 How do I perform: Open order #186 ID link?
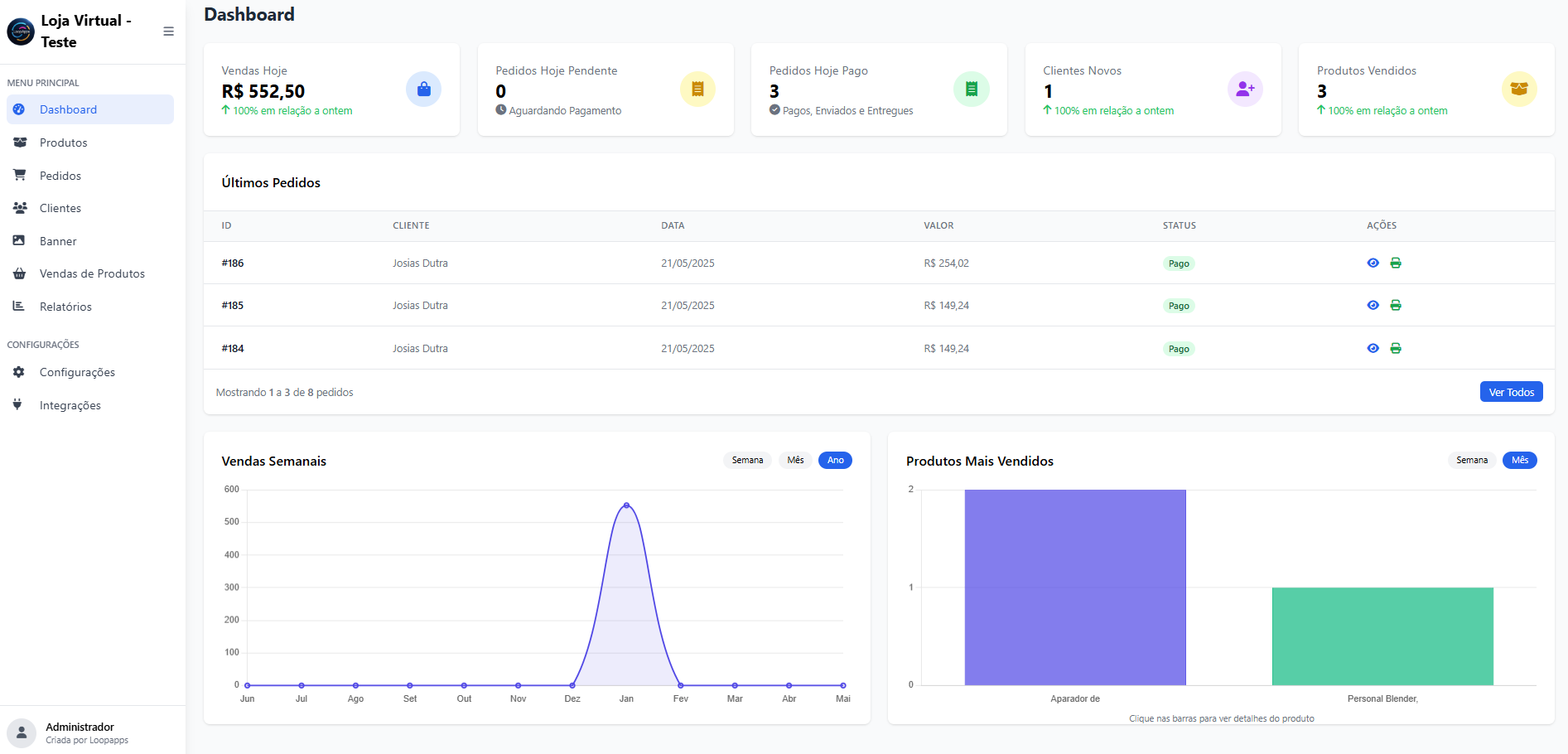coord(233,263)
